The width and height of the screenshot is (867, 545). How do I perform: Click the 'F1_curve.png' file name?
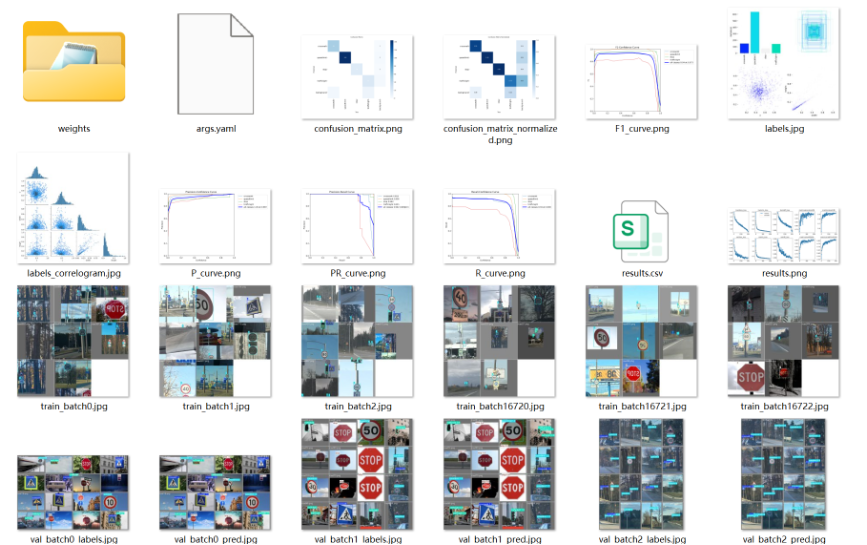[642, 129]
